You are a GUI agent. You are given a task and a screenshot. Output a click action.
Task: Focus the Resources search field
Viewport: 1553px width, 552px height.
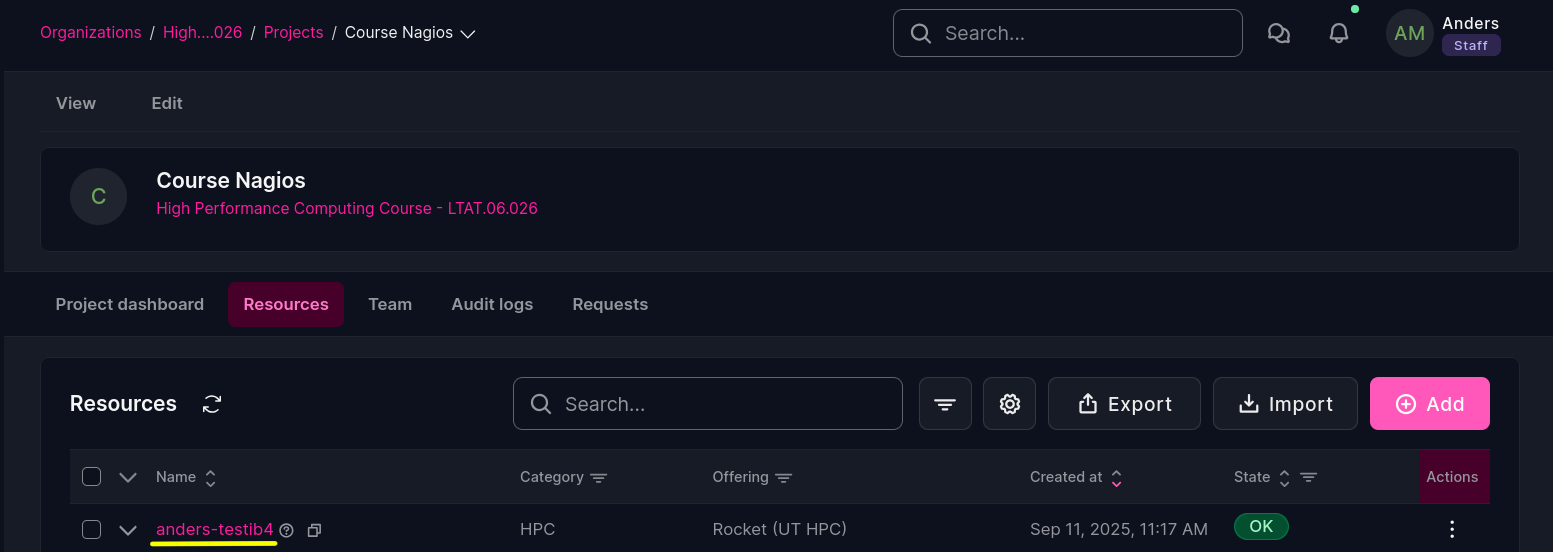[x=708, y=403]
